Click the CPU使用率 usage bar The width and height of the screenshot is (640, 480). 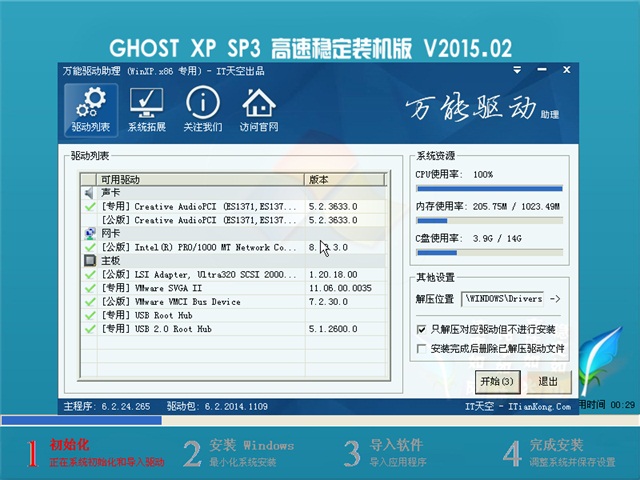488,188
